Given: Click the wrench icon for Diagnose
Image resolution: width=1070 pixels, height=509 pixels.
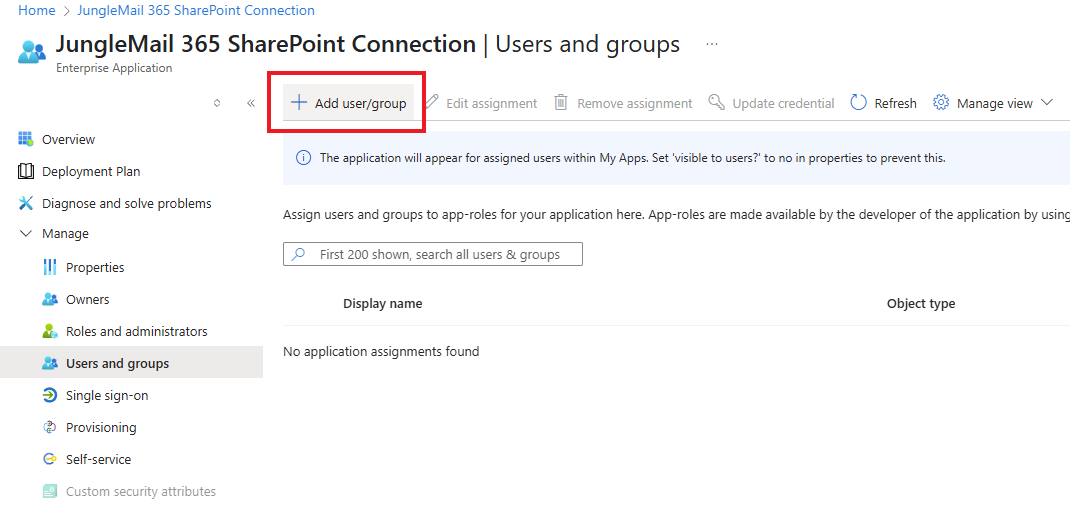Looking at the screenshot, I should [25, 203].
